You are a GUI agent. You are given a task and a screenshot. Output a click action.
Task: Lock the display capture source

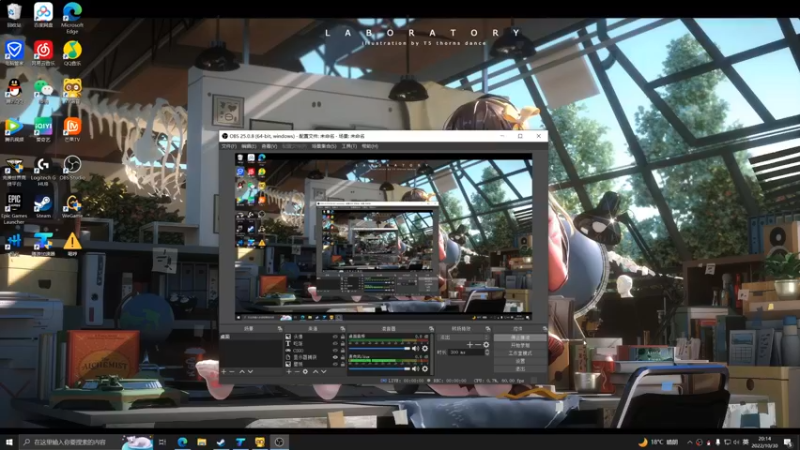click(342, 357)
